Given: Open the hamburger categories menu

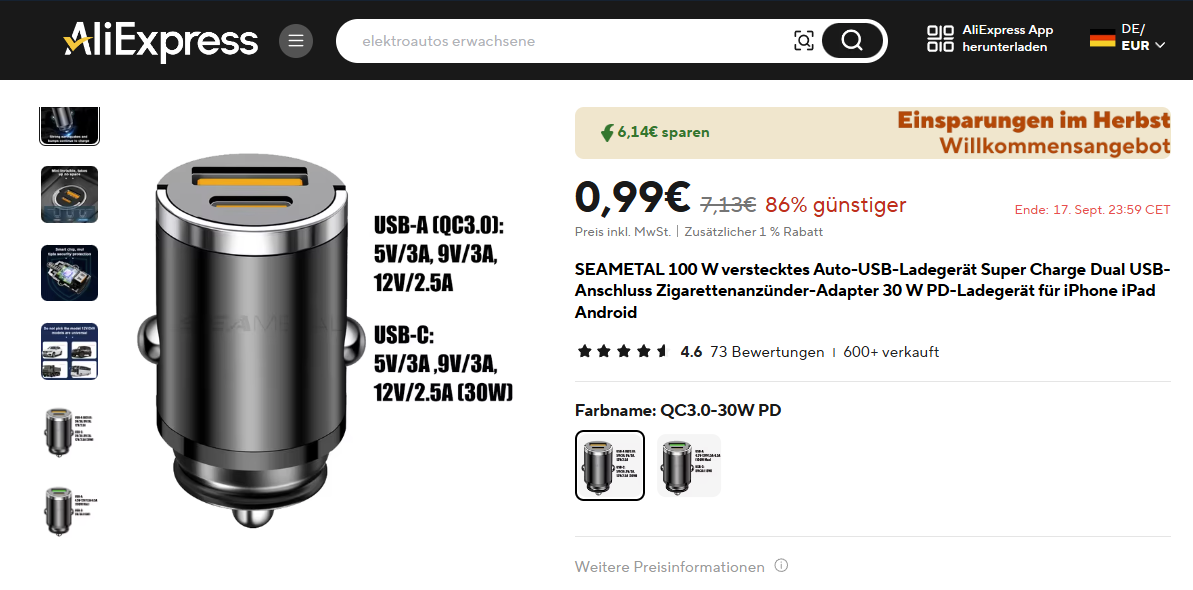Looking at the screenshot, I should coord(296,40).
